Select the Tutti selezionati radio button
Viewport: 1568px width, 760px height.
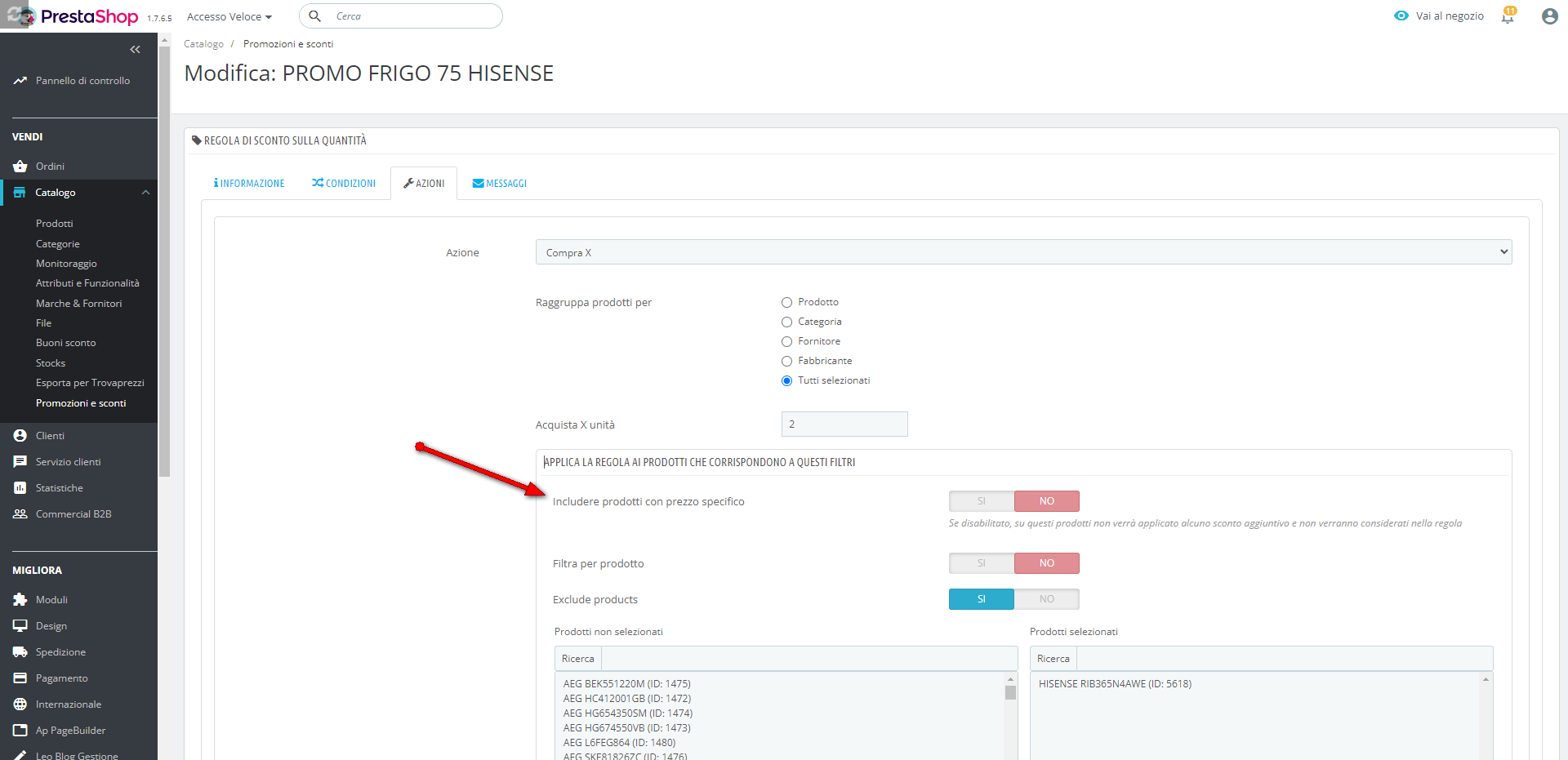(787, 381)
